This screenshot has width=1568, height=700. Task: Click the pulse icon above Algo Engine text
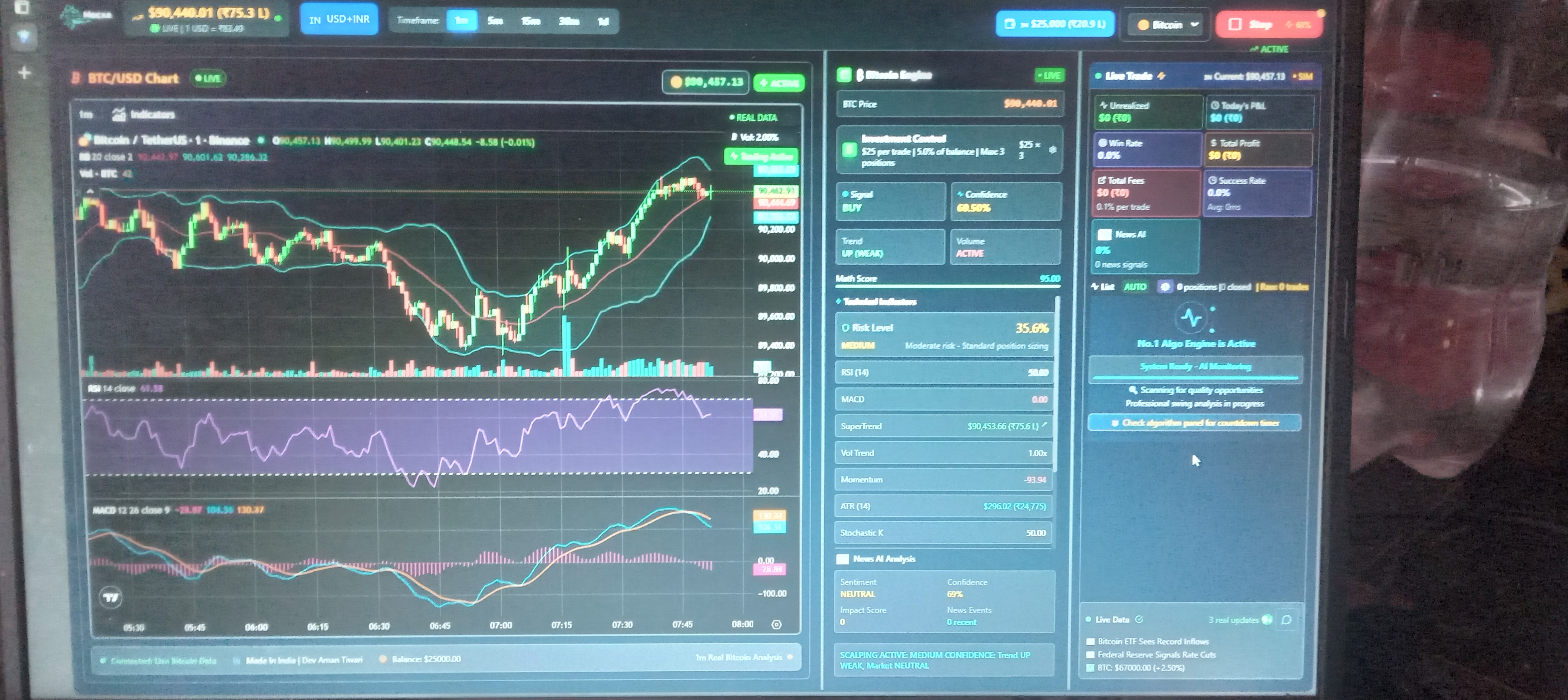1191,318
